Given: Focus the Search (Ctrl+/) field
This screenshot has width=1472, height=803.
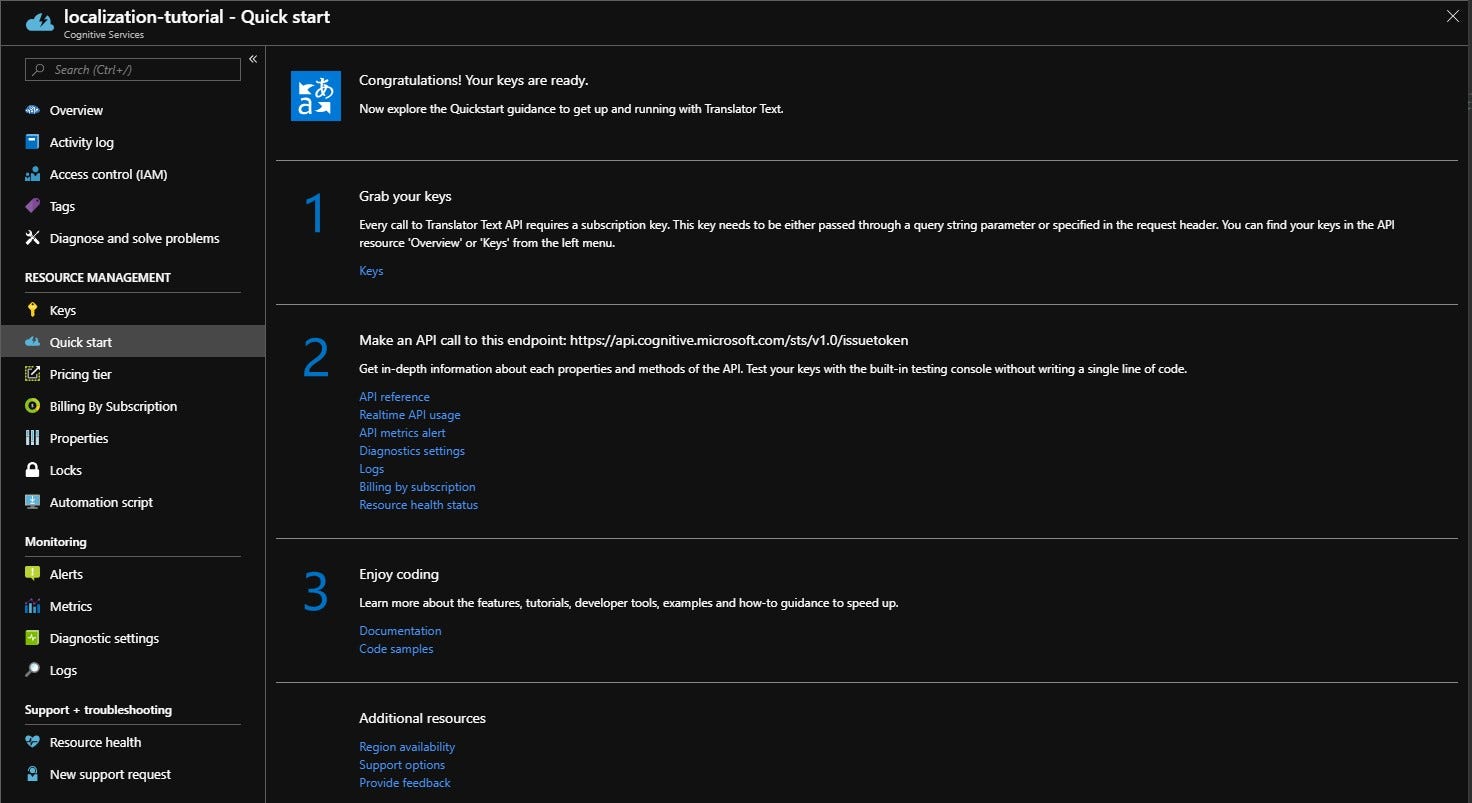Looking at the screenshot, I should pos(133,69).
